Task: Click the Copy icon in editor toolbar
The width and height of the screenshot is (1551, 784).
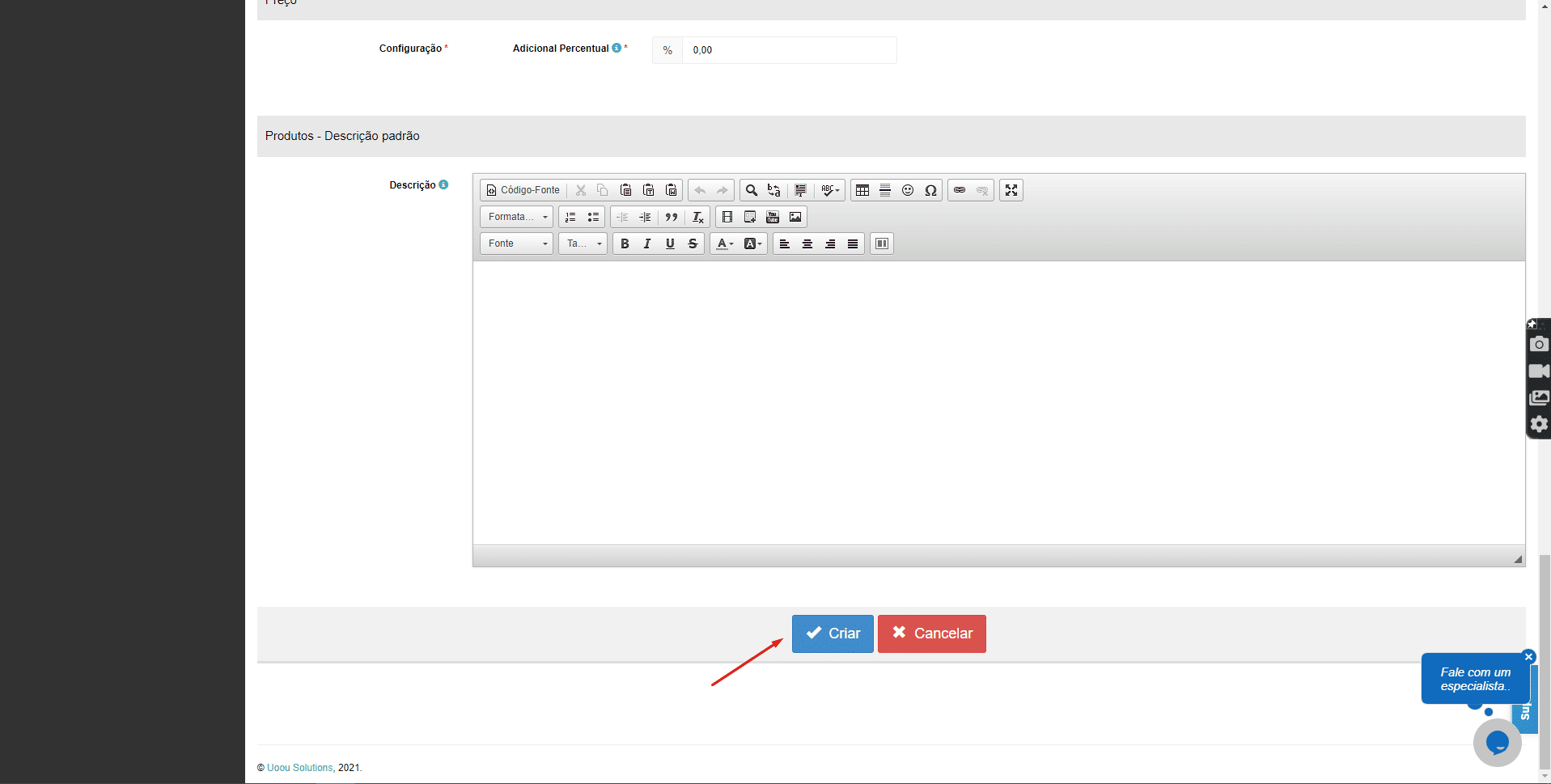Action: point(603,190)
